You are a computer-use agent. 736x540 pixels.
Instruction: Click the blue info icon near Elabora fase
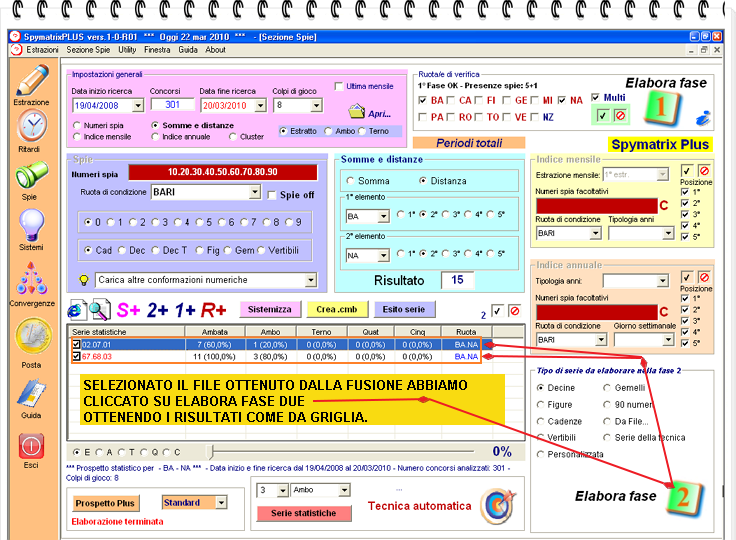tap(703, 118)
